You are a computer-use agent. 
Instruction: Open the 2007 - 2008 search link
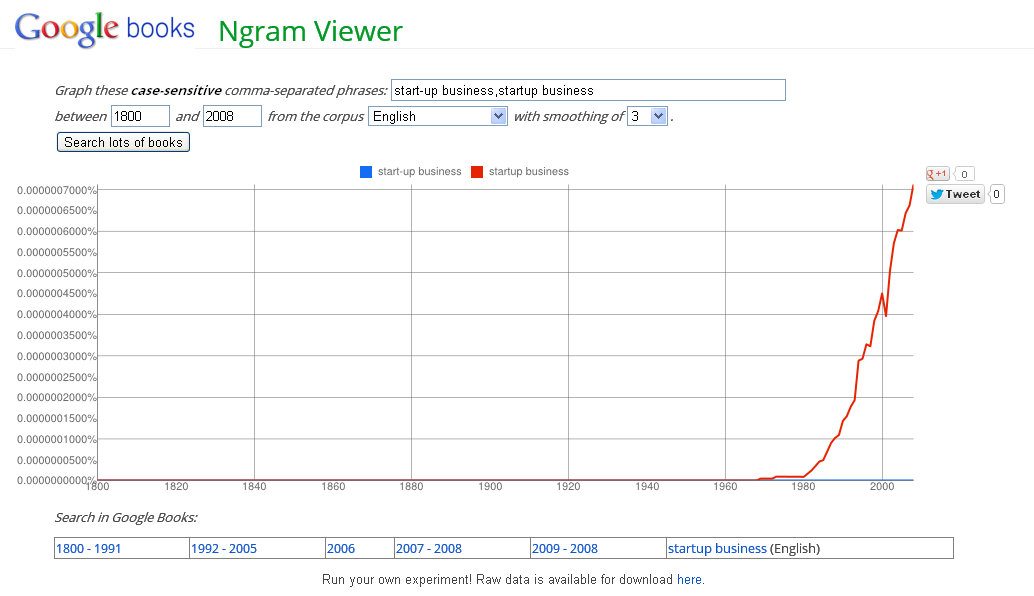pyautogui.click(x=429, y=549)
